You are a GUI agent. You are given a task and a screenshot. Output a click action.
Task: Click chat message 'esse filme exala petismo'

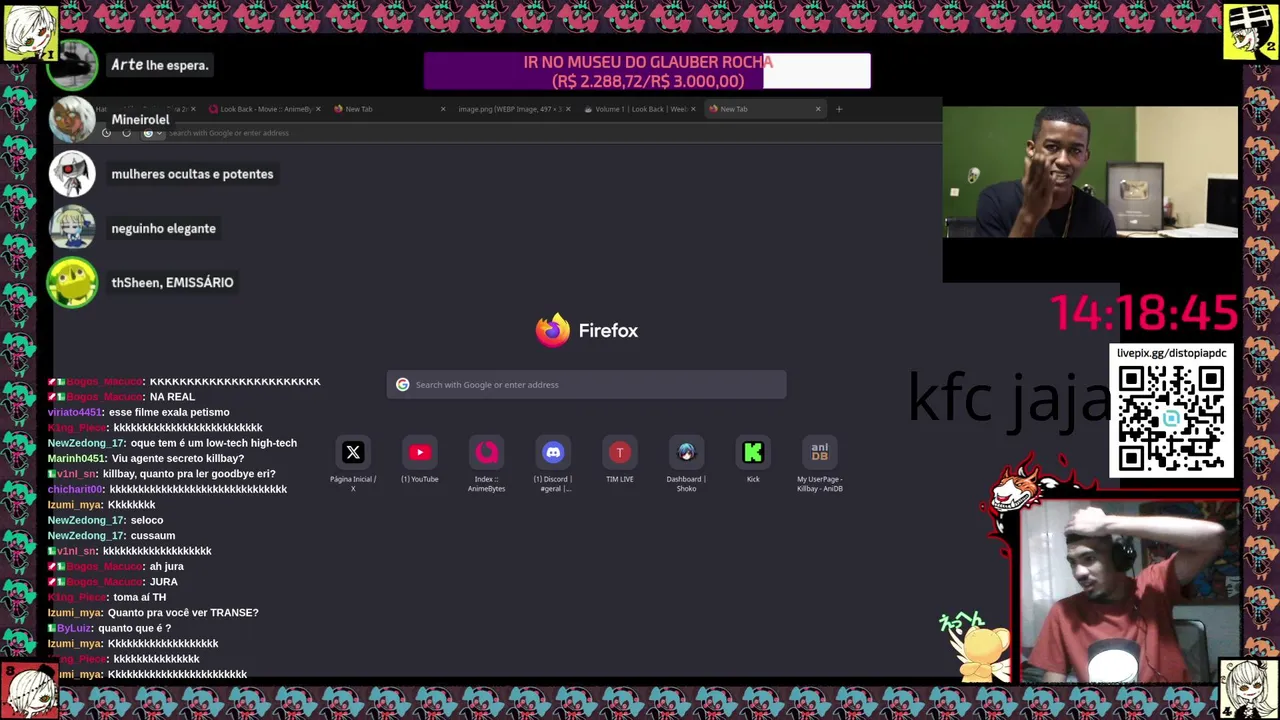(x=168, y=412)
